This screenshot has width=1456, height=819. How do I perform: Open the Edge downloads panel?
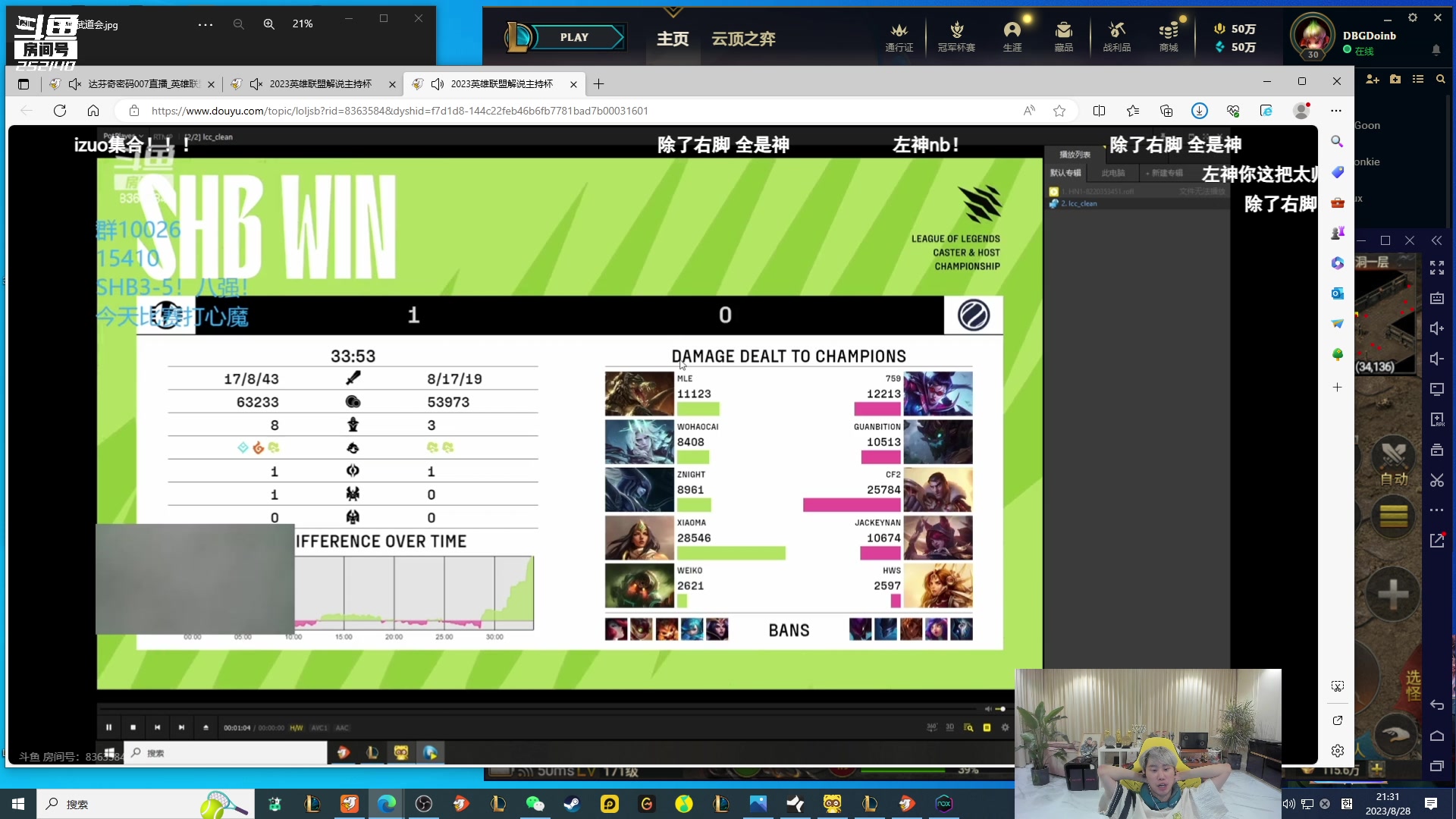coord(1200,111)
